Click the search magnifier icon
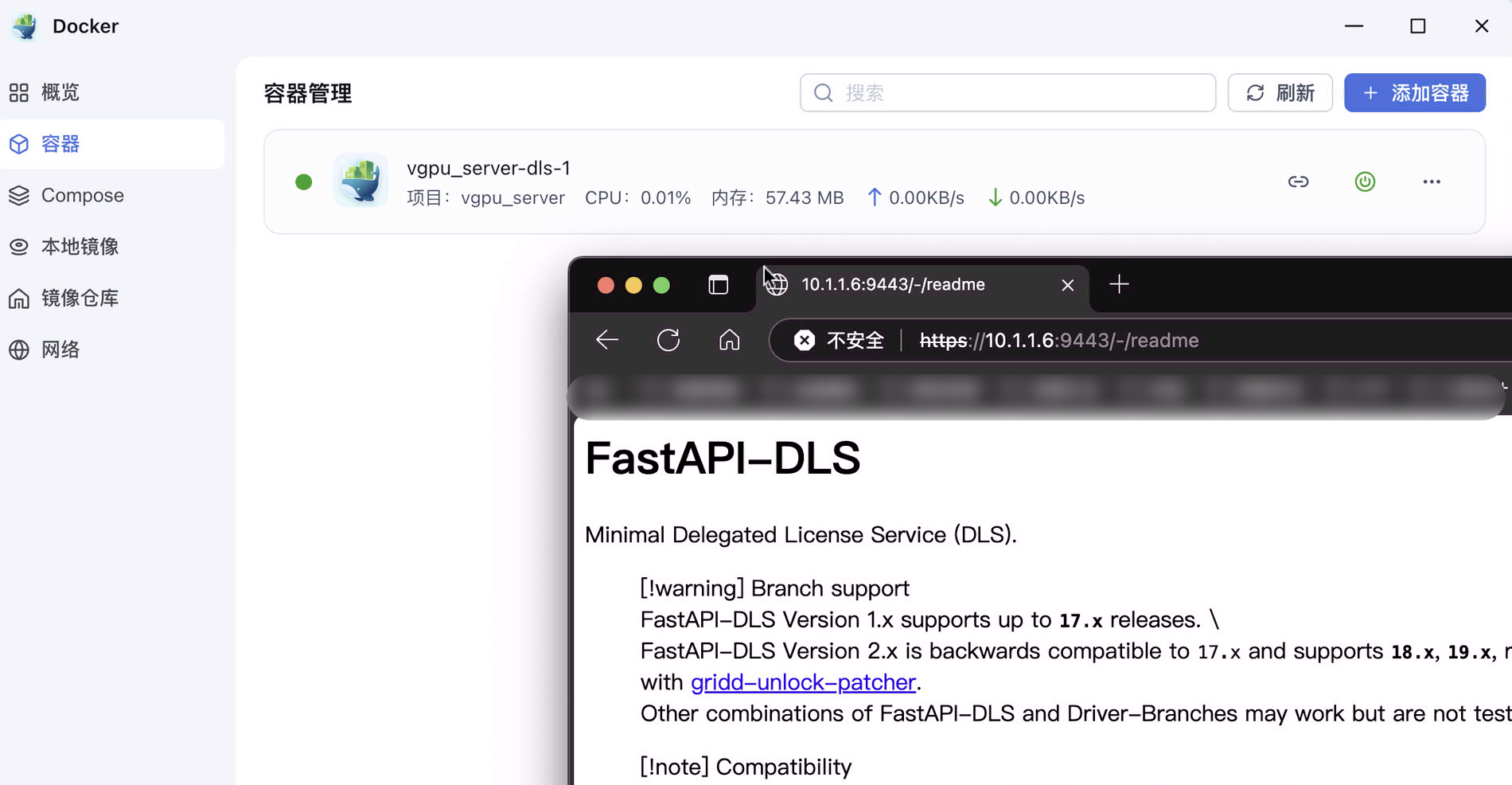This screenshot has height=785, width=1512. (x=824, y=93)
